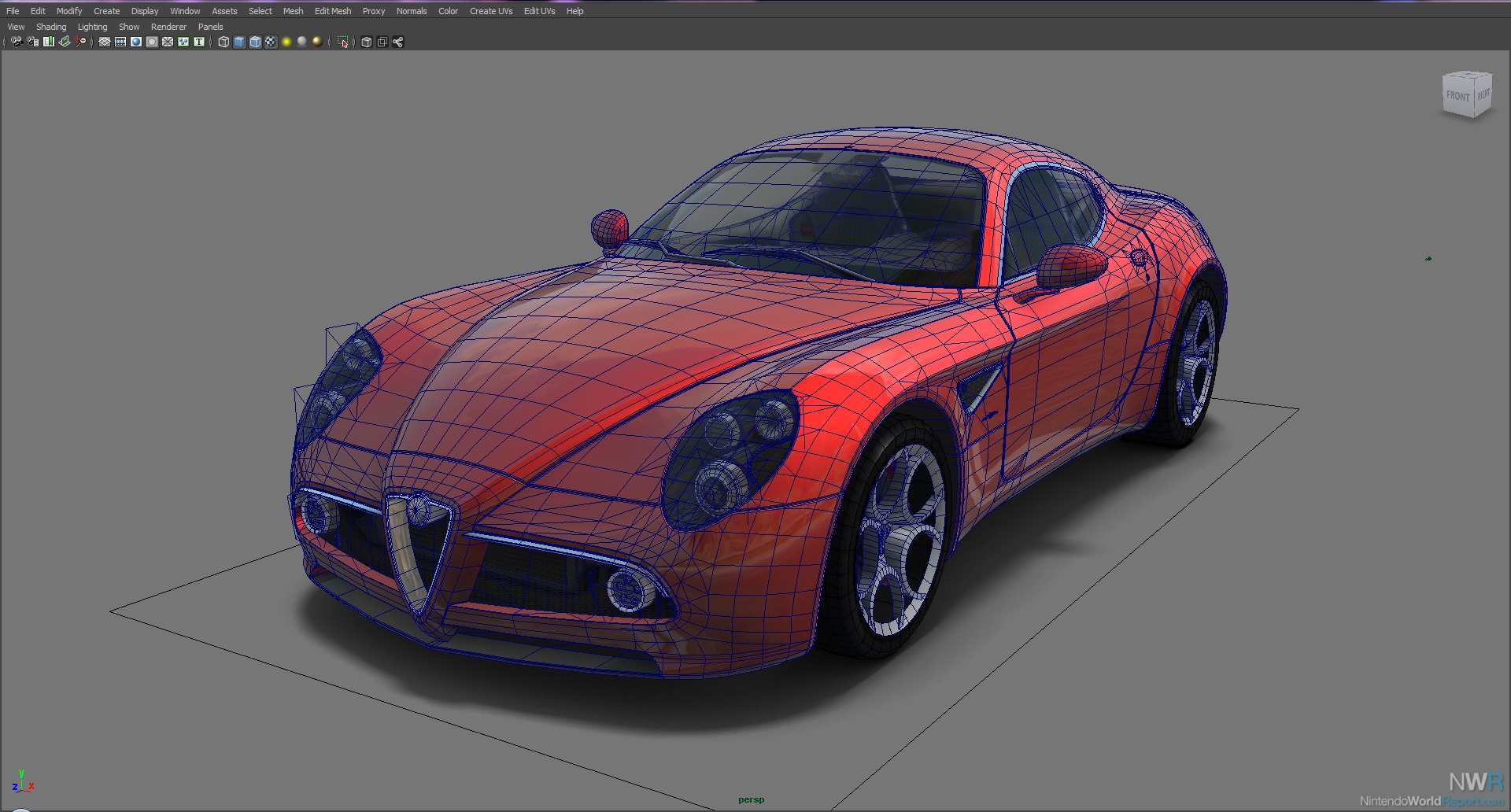This screenshot has width=1511, height=812.
Task: Click the camera Bookmarks icon
Action: tap(49, 42)
